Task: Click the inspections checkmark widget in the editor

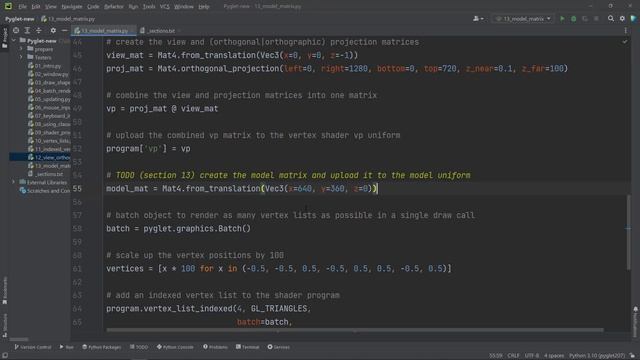Action: [624, 42]
